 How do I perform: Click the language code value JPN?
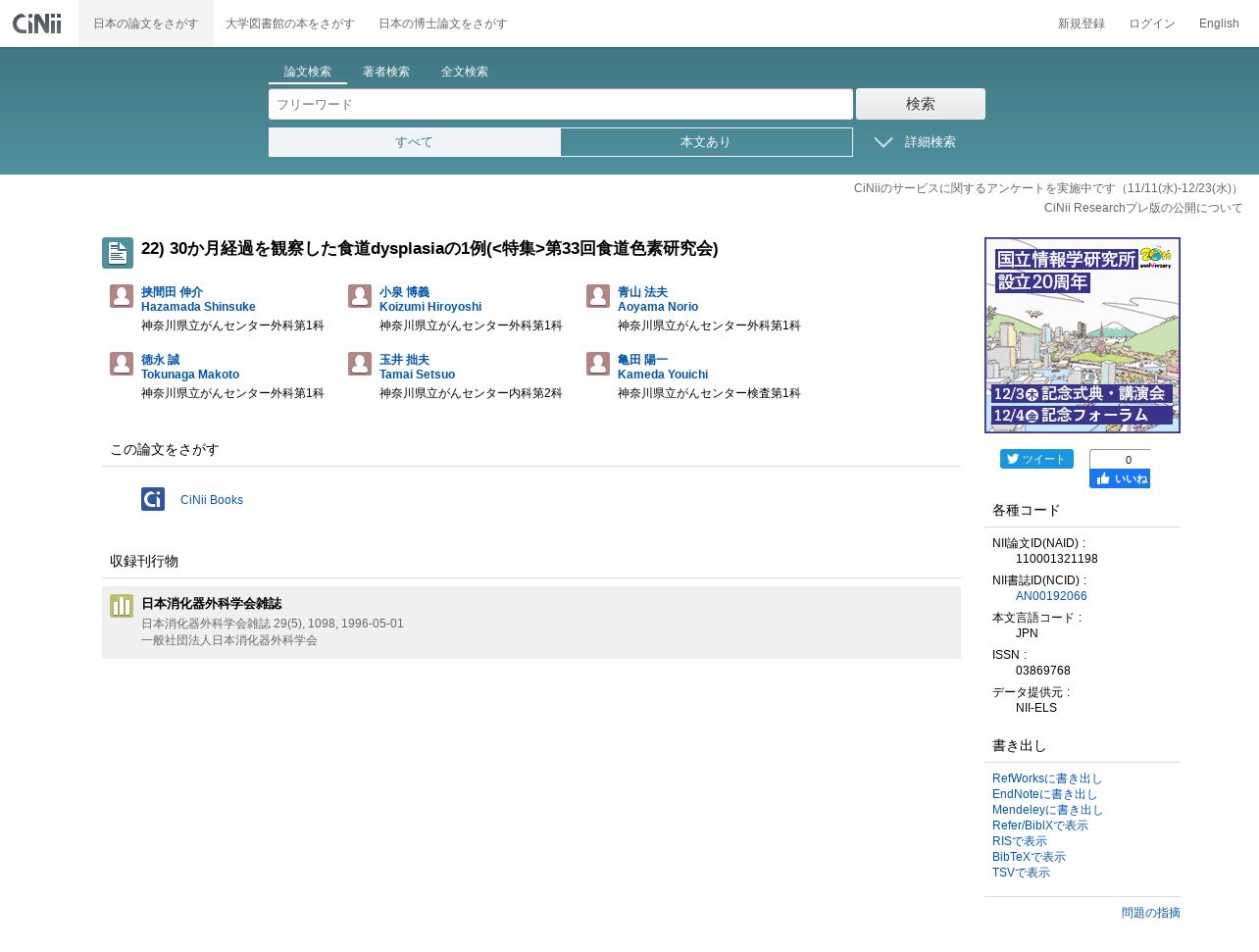click(1027, 633)
